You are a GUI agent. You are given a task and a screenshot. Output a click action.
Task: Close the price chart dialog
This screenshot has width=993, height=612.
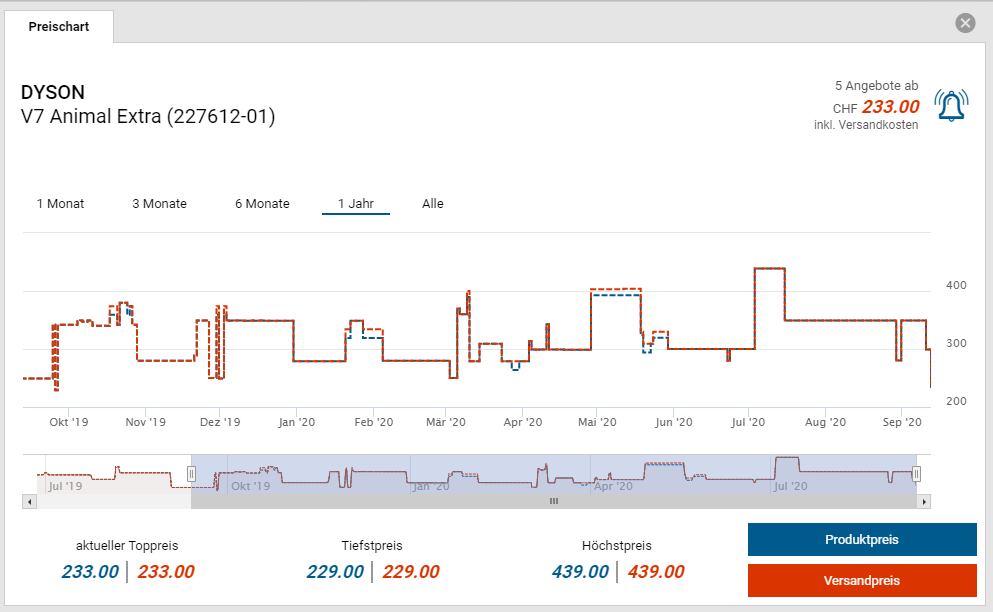click(964, 23)
